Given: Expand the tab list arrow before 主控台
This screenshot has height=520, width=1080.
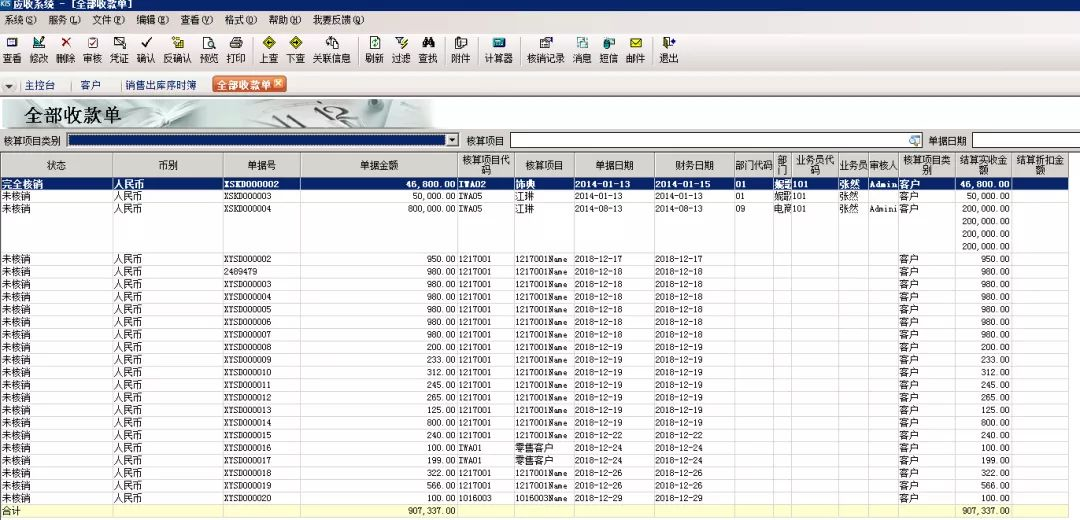Looking at the screenshot, I should pyautogui.click(x=10, y=87).
